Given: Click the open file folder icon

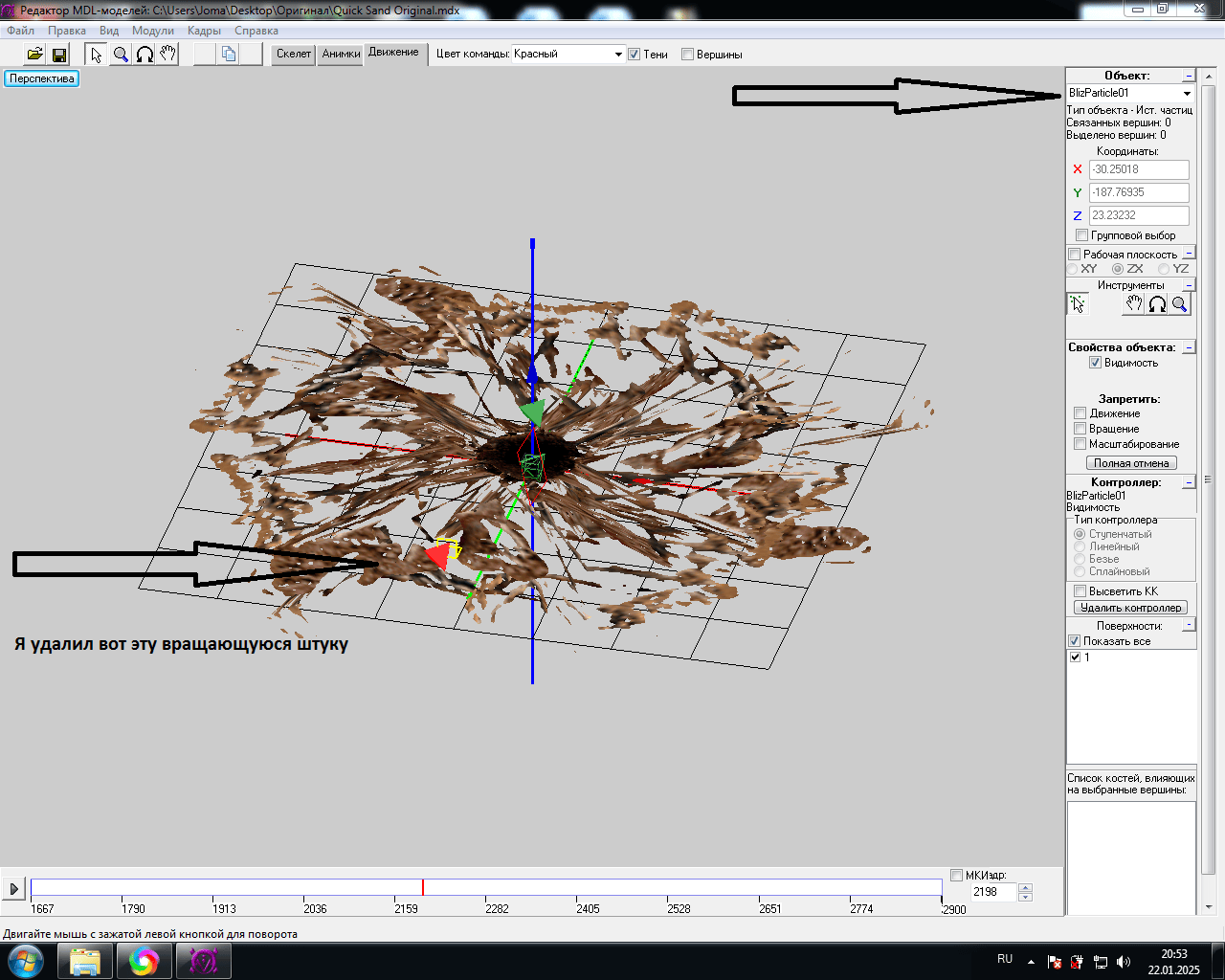Looking at the screenshot, I should point(34,55).
